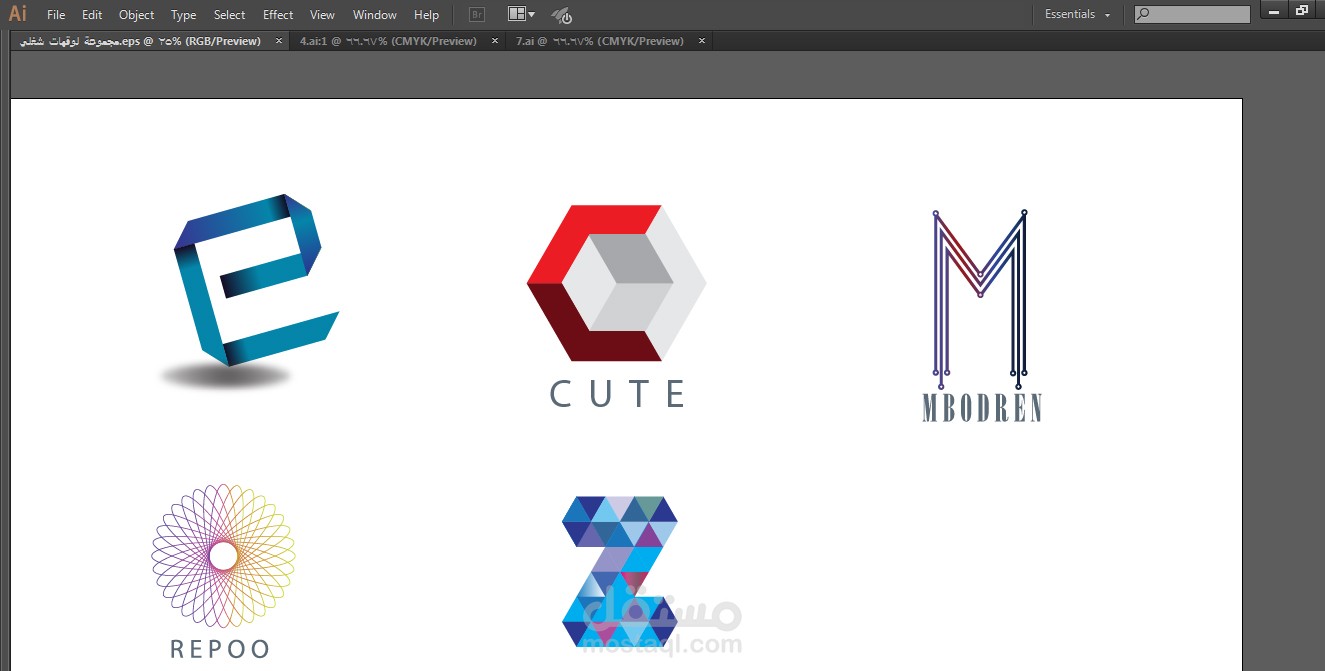Select the circuit-line M logo artwork
Screen dimensions: 1325x671
pos(980,299)
